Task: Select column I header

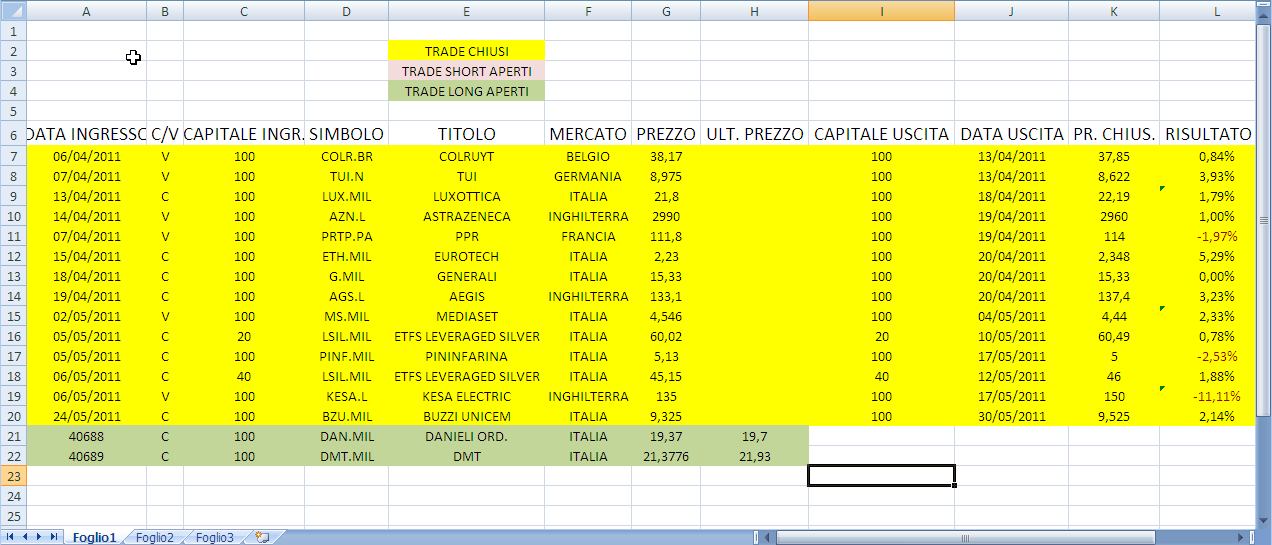Action: tap(881, 11)
